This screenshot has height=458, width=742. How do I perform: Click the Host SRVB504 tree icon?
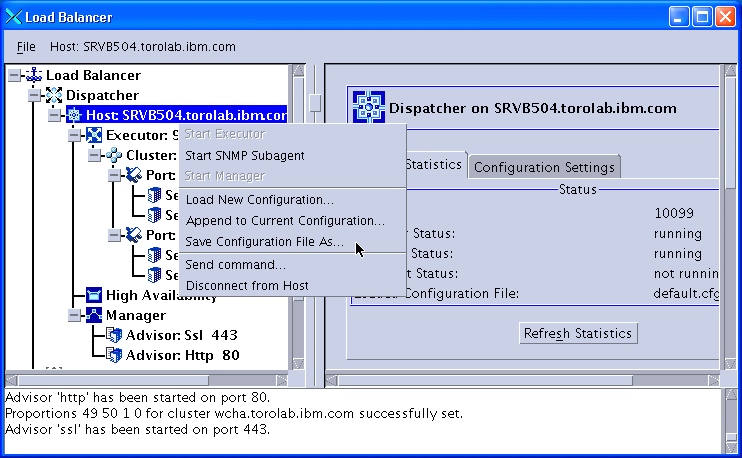(x=74, y=115)
